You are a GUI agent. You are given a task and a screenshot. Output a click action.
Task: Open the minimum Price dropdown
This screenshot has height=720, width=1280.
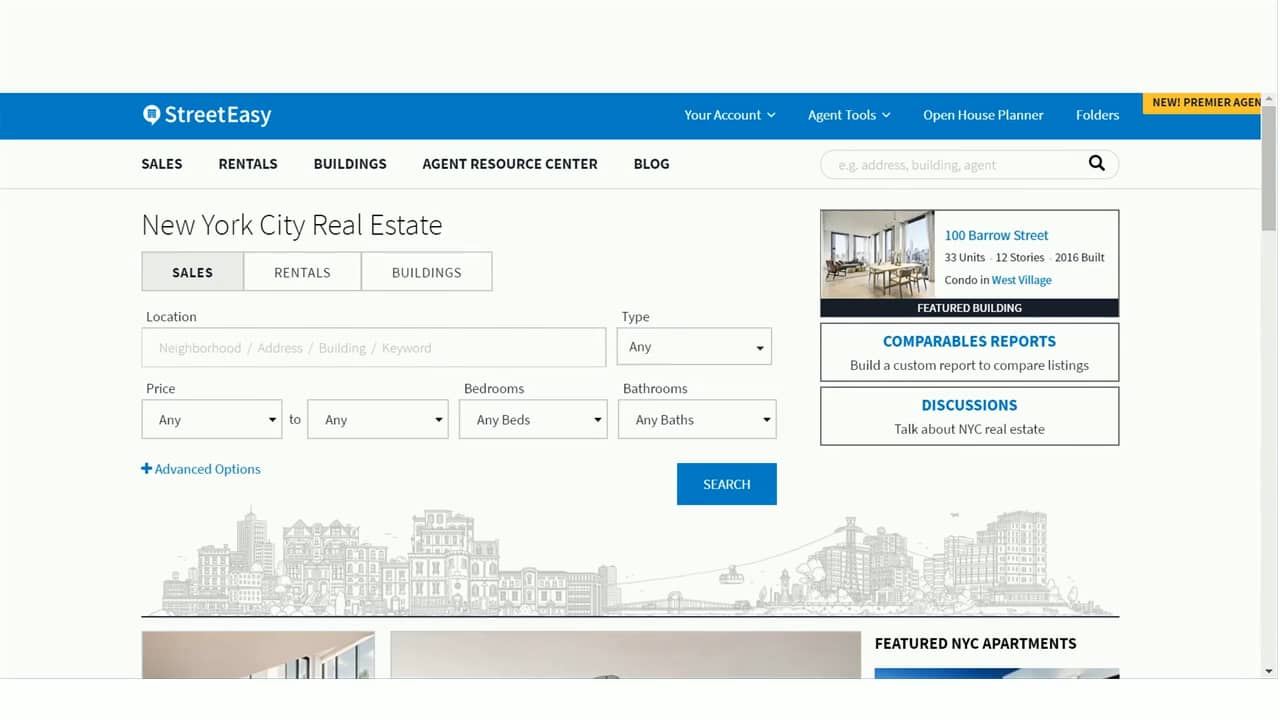pyautogui.click(x=212, y=420)
